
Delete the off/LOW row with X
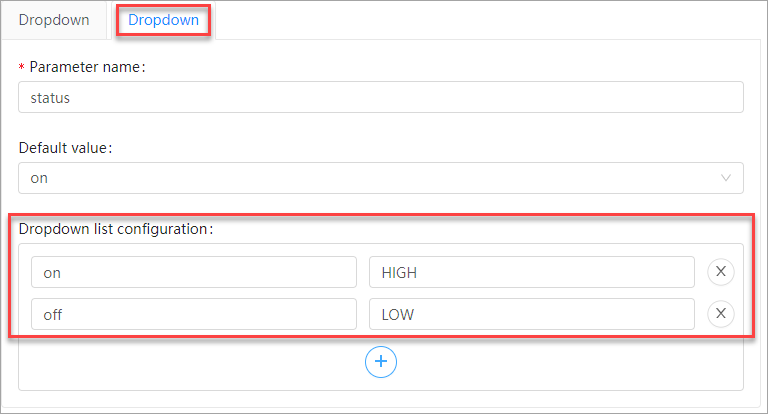720,314
